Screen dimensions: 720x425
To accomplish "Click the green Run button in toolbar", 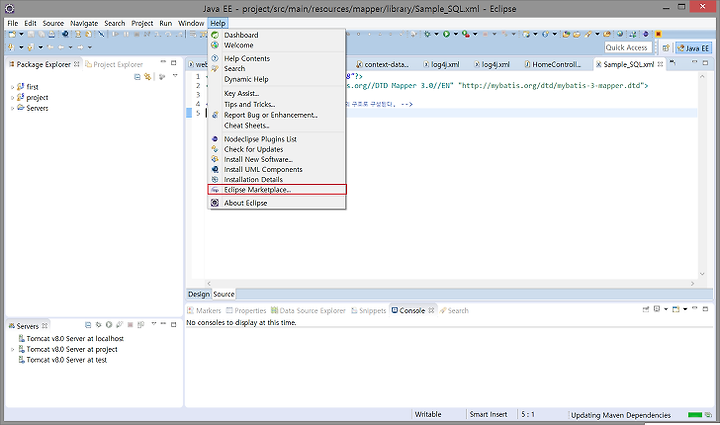I will 446,34.
